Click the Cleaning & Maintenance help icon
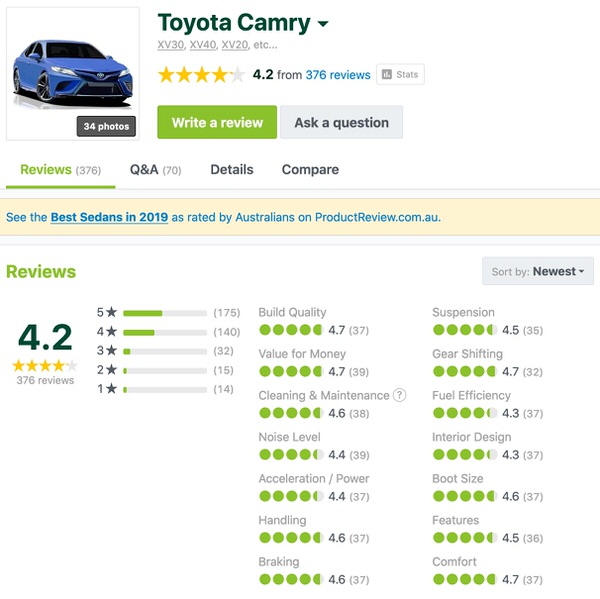The height and width of the screenshot is (599, 600). coord(399,395)
